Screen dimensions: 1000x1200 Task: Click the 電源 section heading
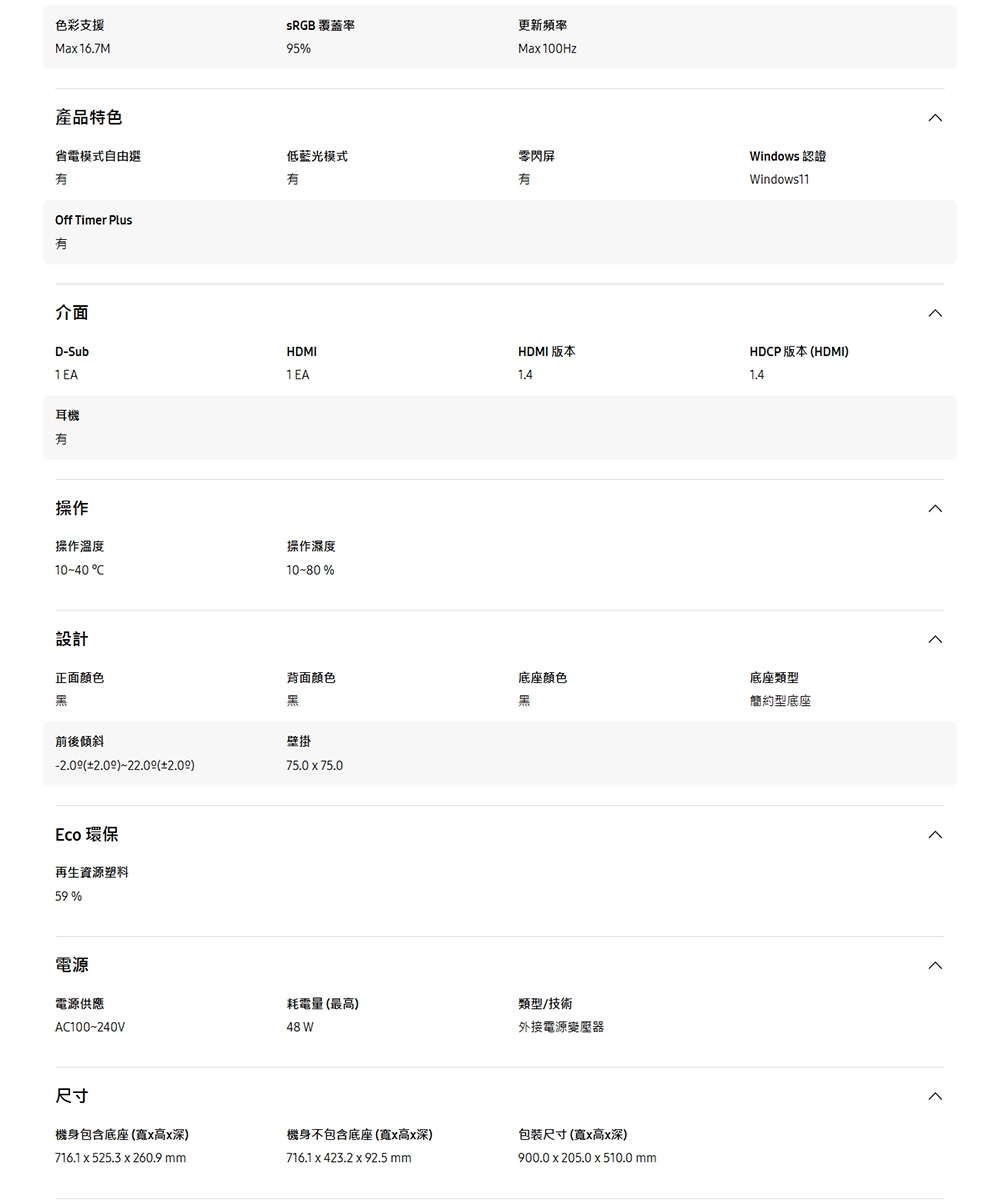72,965
